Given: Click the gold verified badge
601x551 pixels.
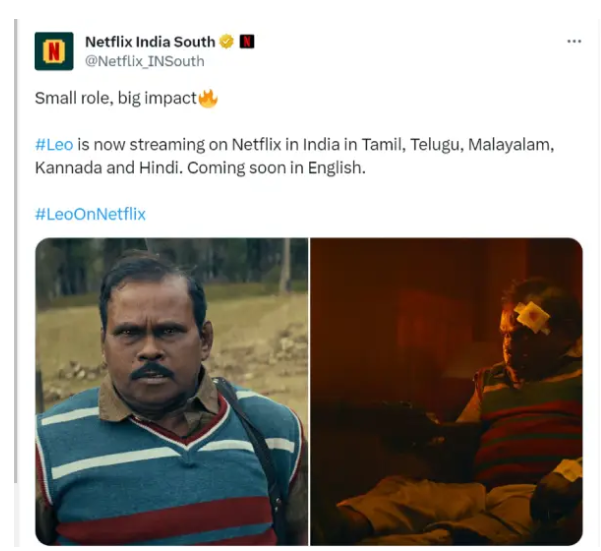Looking at the screenshot, I should 227,41.
